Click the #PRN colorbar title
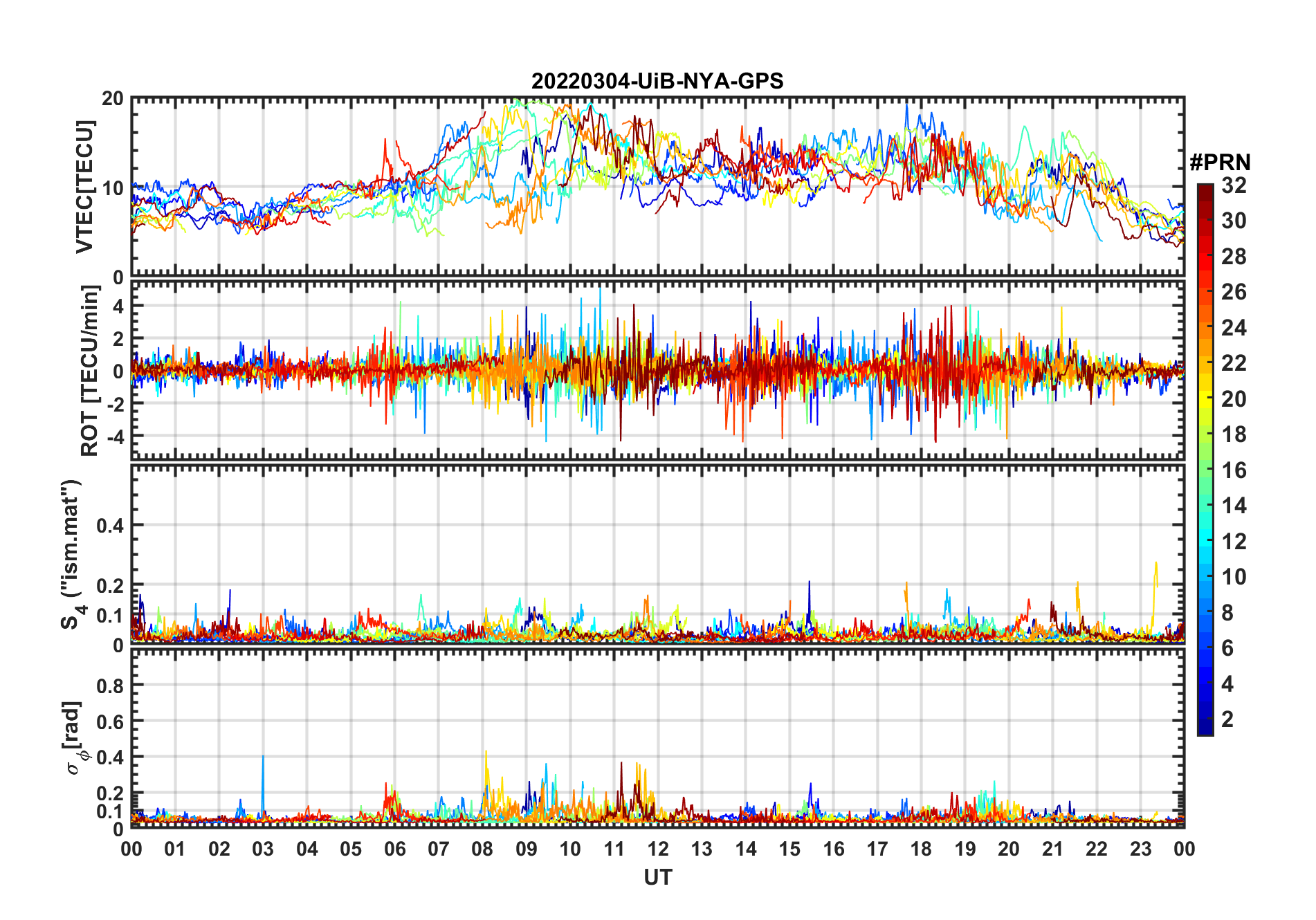 (x=1221, y=163)
